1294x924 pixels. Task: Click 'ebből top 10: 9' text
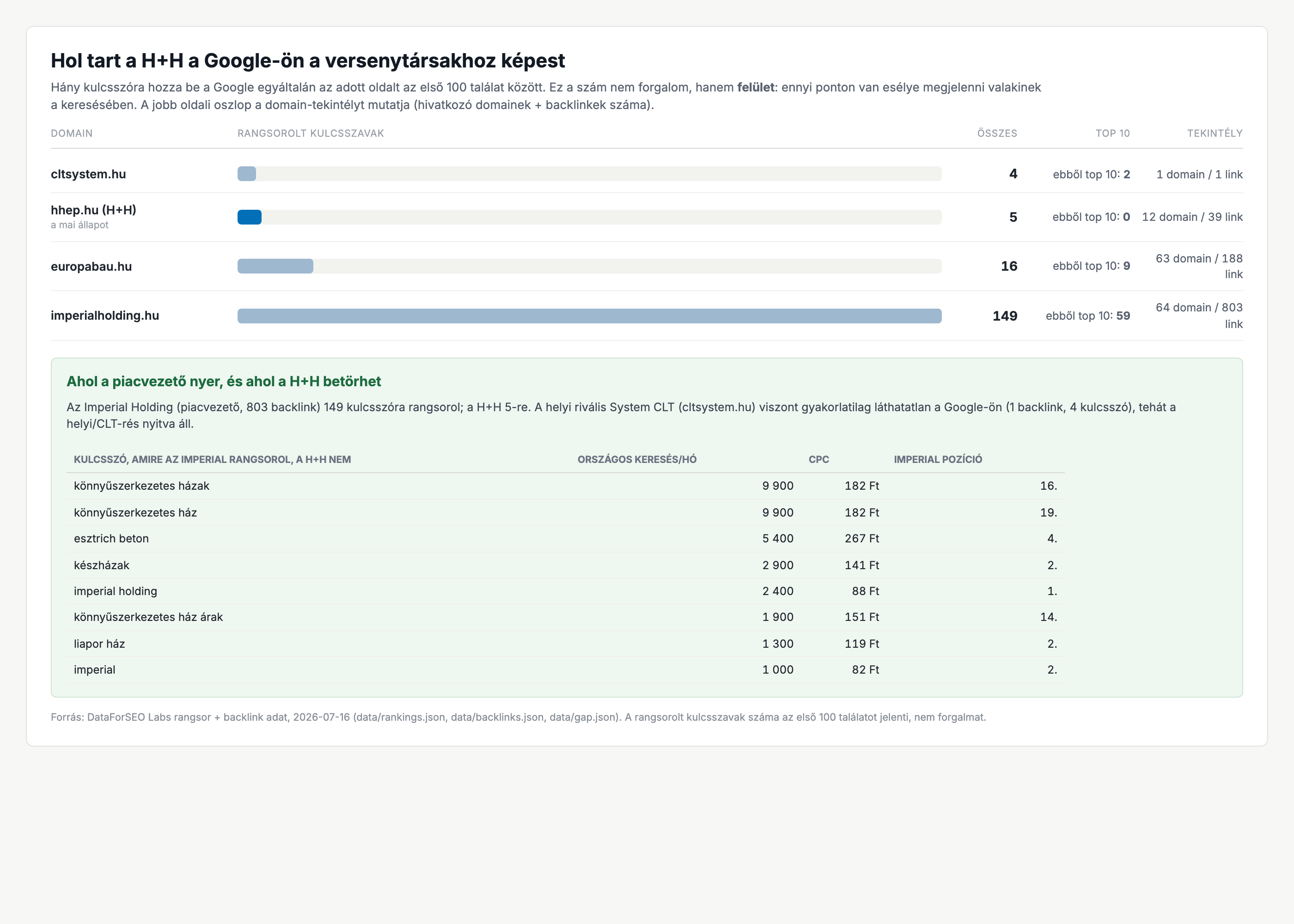click(x=1091, y=266)
